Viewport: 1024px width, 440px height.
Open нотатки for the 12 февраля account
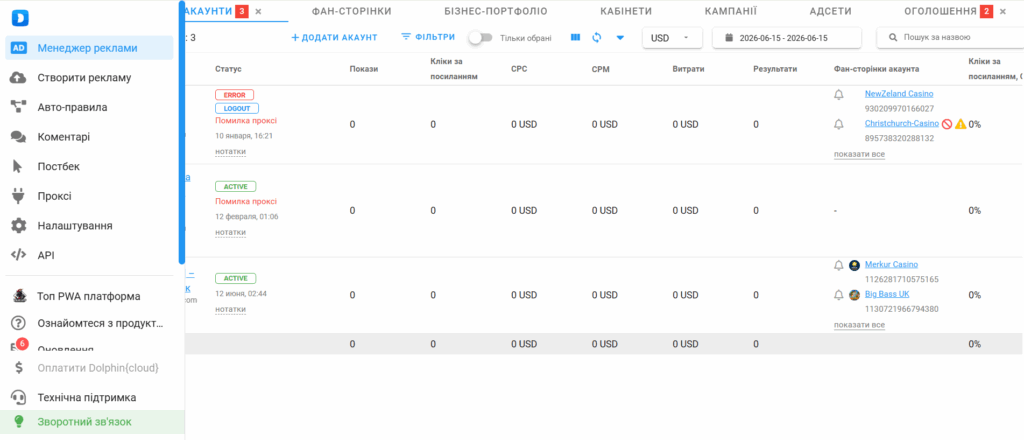tap(231, 232)
